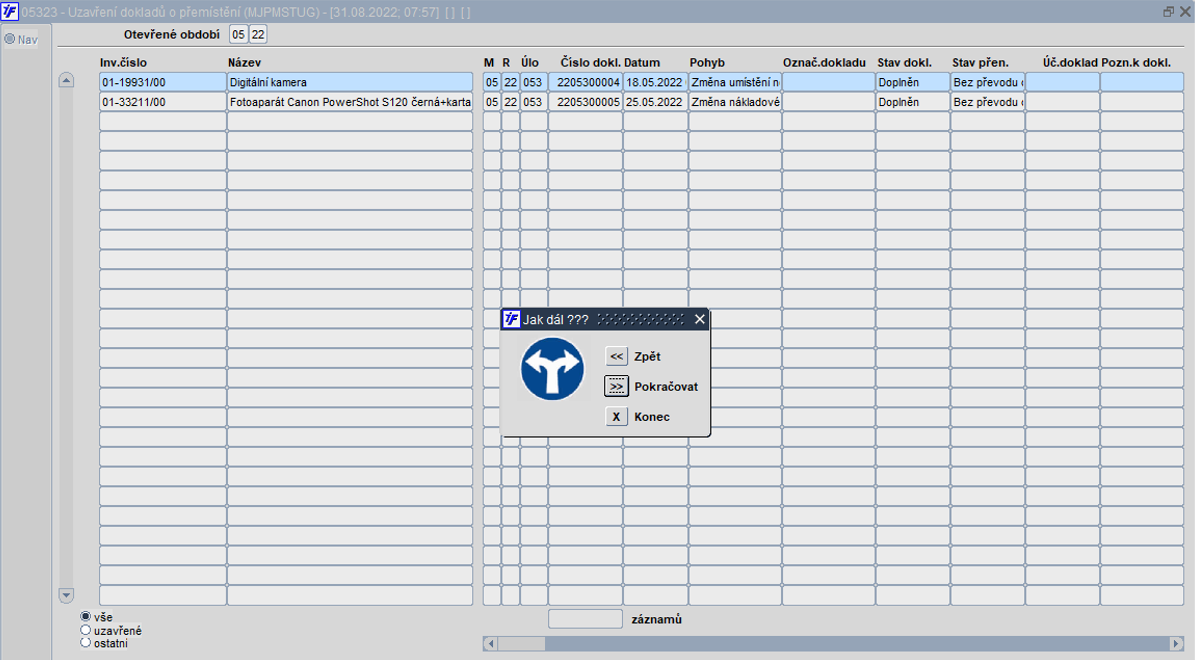Click the Fotoaparát Canon PowerShot S120 cell
The width and height of the screenshot is (1195, 660).
point(350,102)
